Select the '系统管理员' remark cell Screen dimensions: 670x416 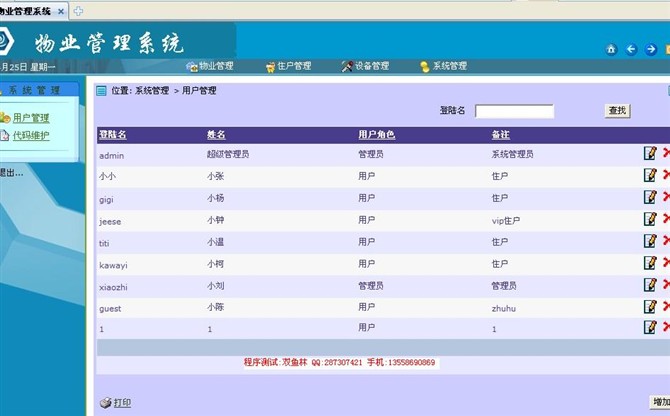click(x=512, y=154)
